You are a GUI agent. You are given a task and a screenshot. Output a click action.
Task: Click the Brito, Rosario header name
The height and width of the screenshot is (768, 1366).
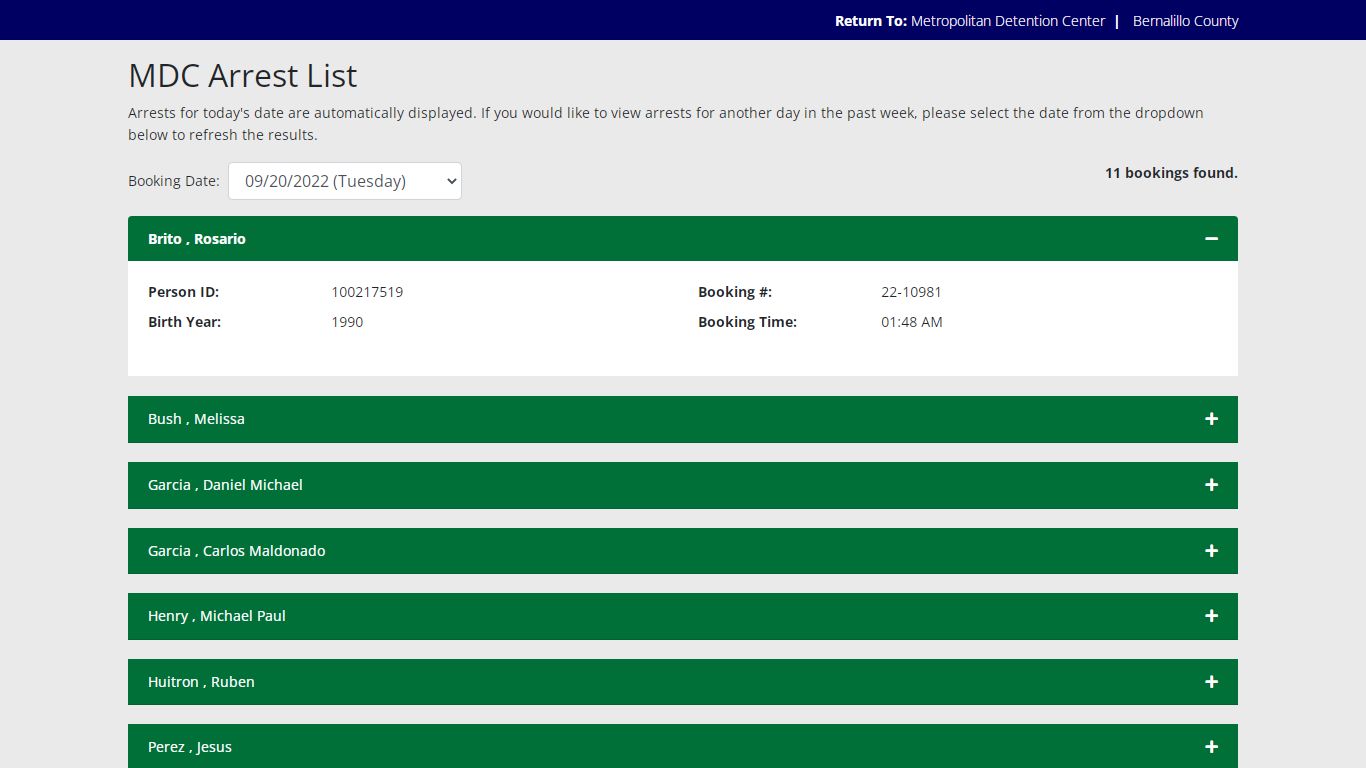[197, 239]
